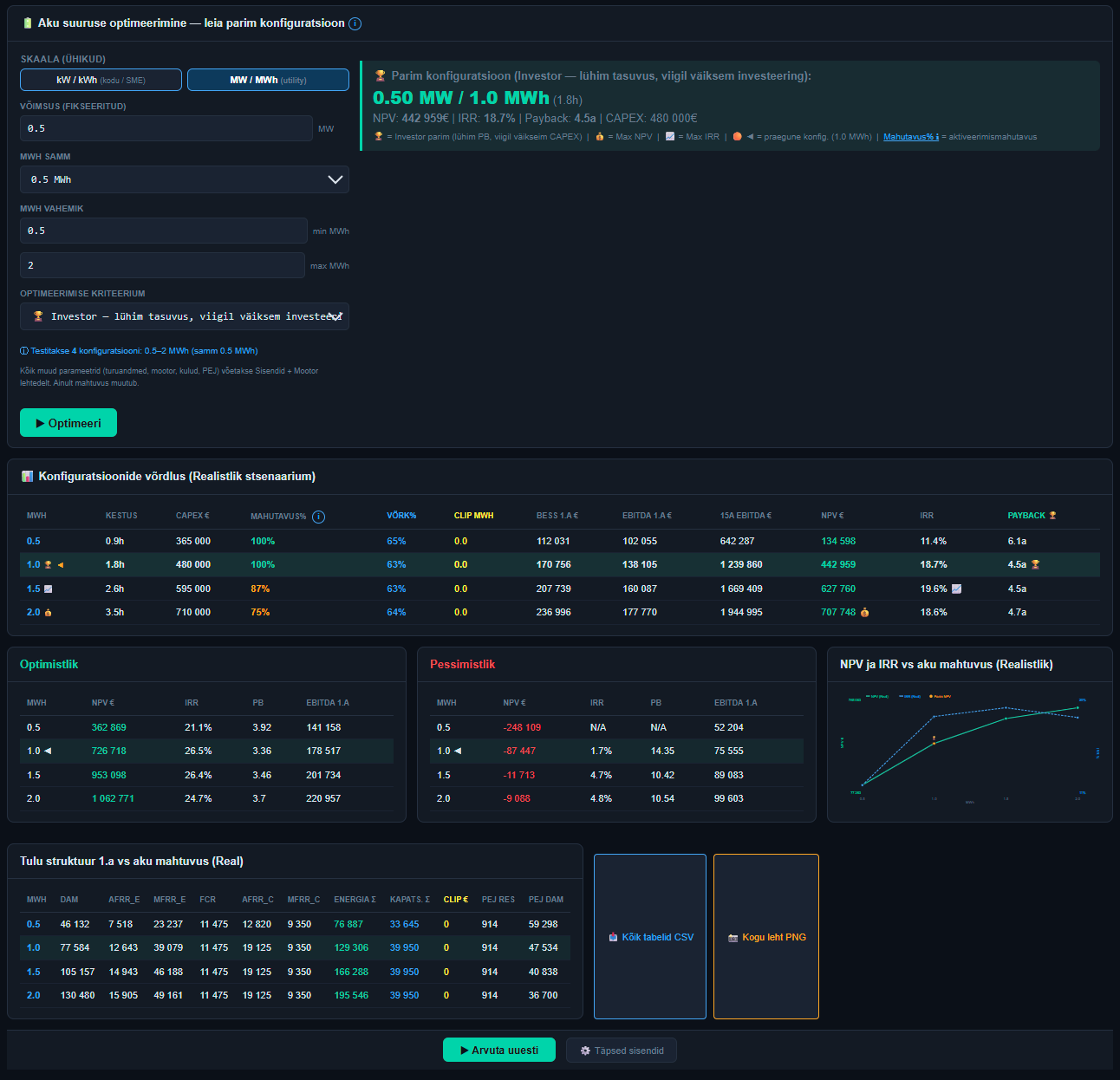Click the Max NPV money bag legend icon
Viewport: 1120px width, 1080px height.
pyautogui.click(x=599, y=136)
